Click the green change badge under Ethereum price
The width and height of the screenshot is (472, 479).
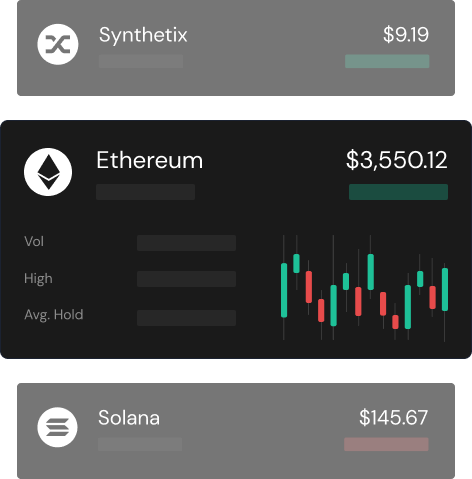tap(398, 192)
